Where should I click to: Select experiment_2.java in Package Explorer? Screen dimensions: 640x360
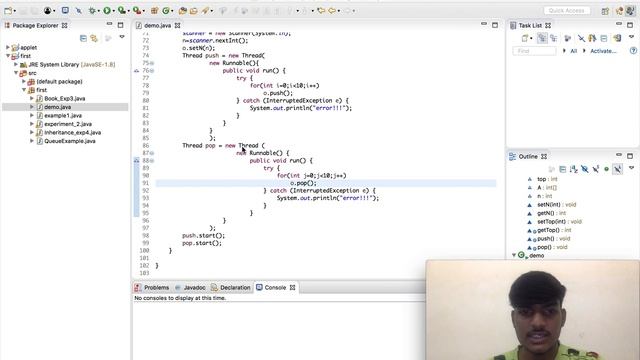(x=68, y=124)
